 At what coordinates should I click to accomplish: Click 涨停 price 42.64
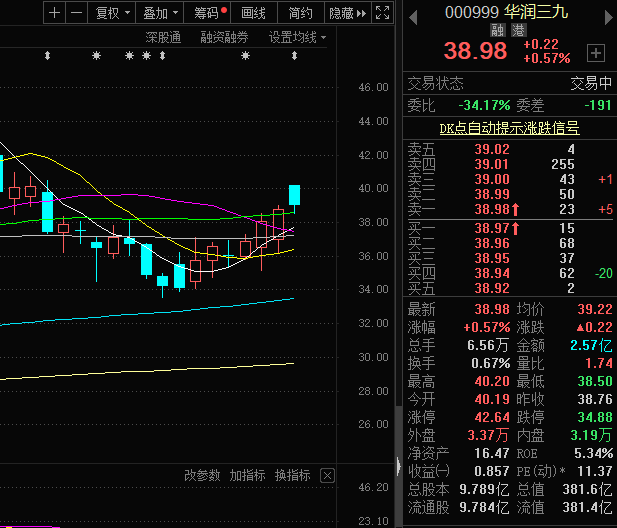[492, 417]
